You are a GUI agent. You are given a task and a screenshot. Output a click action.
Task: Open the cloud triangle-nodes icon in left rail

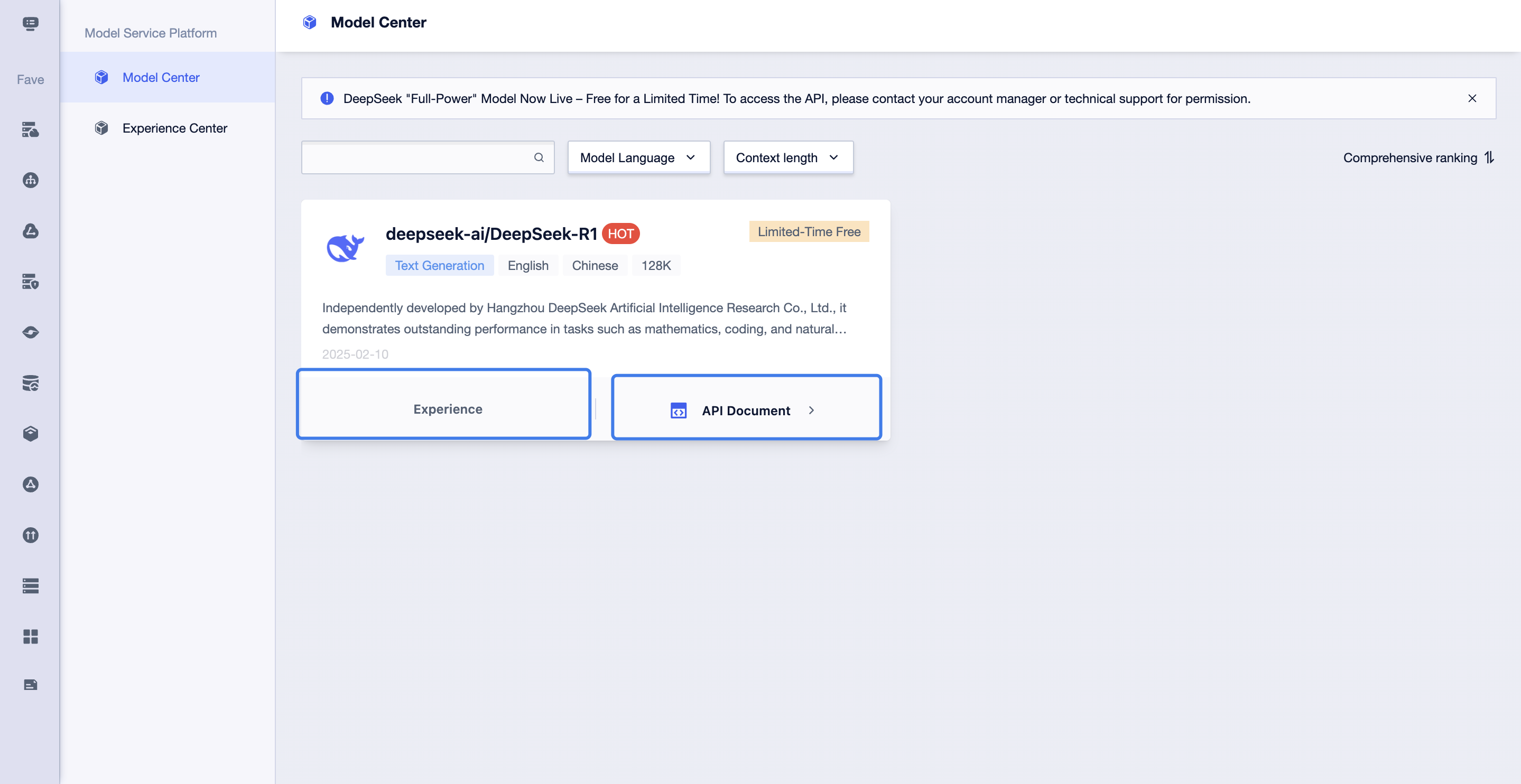30,231
